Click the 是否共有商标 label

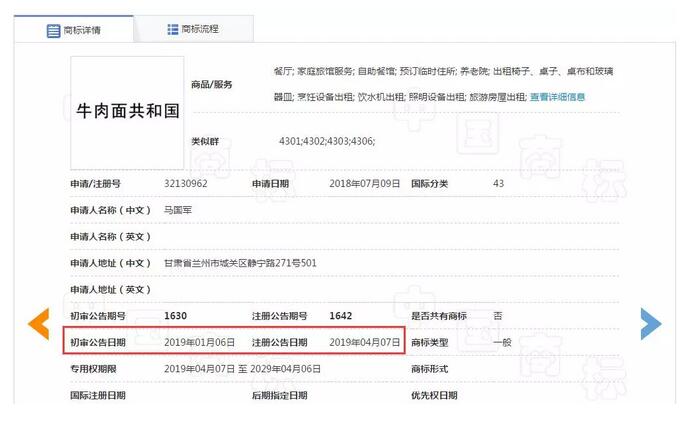click(x=439, y=316)
